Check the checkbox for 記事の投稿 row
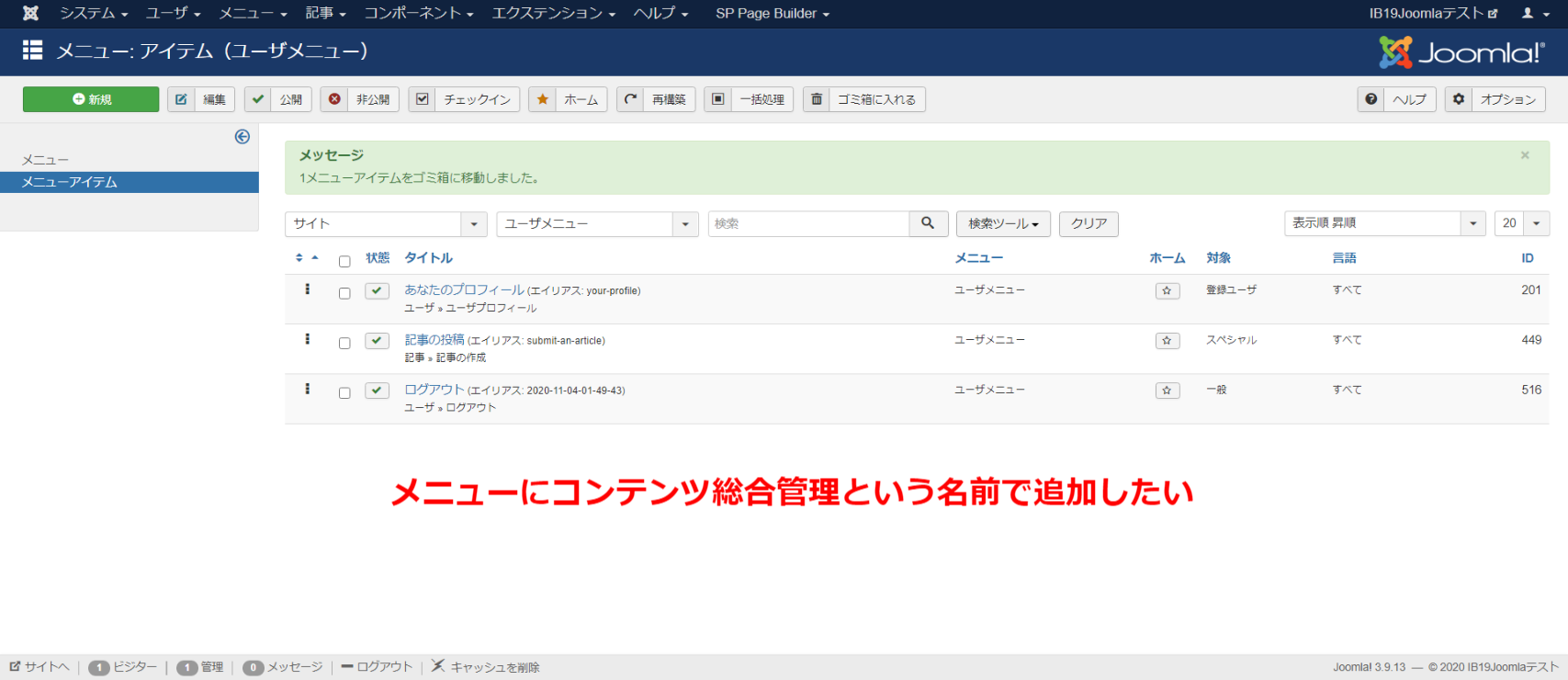 click(x=344, y=343)
